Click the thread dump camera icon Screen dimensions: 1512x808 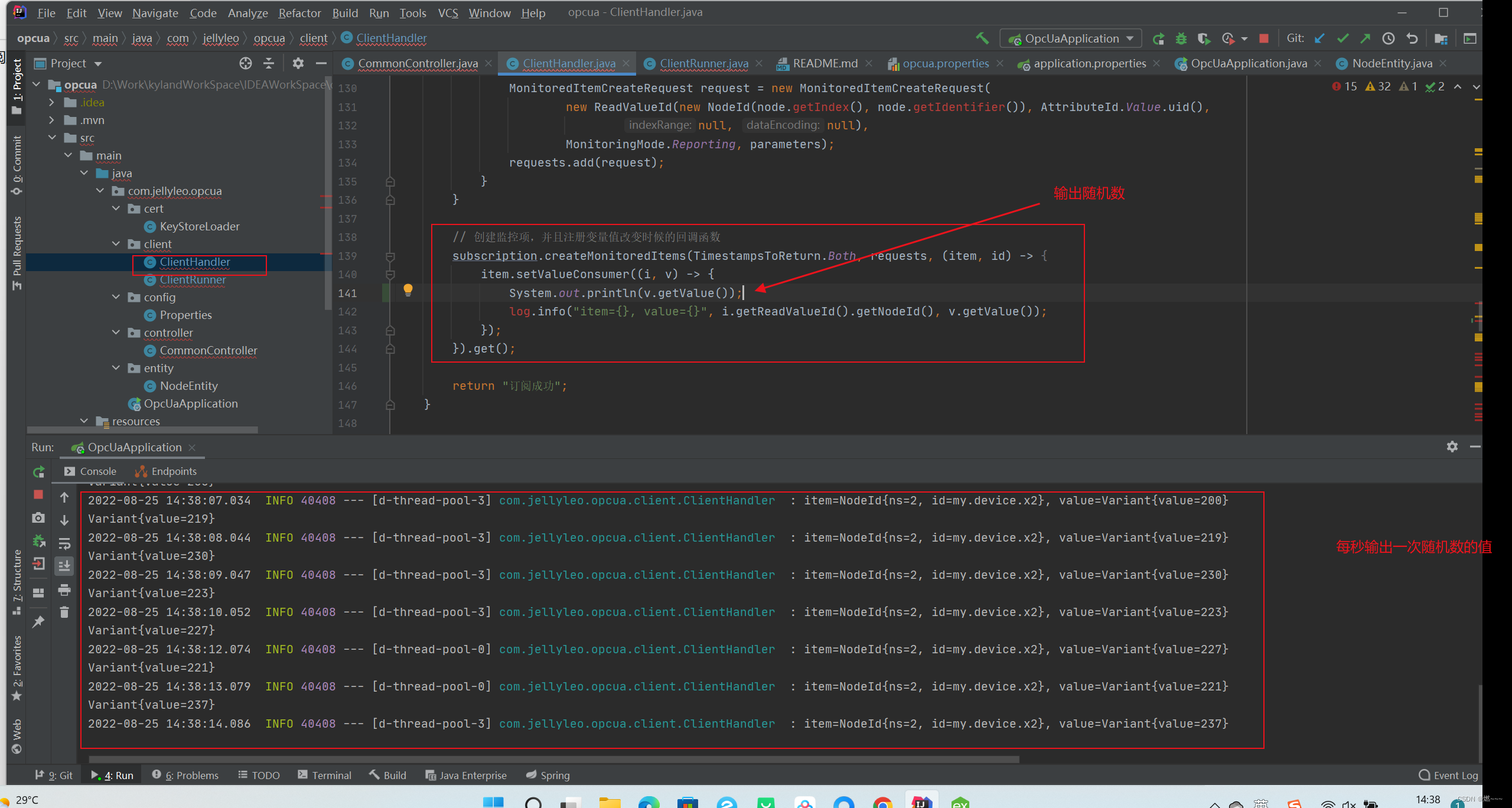[x=38, y=518]
